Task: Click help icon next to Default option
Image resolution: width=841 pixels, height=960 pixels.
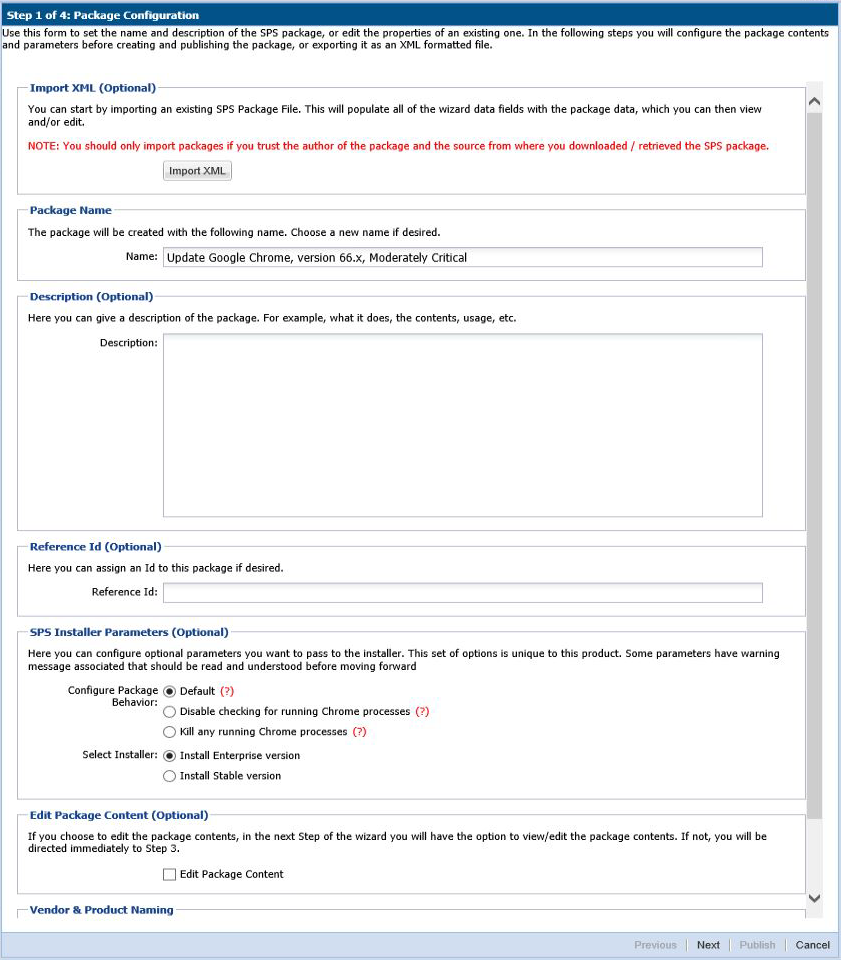Action: (x=227, y=691)
